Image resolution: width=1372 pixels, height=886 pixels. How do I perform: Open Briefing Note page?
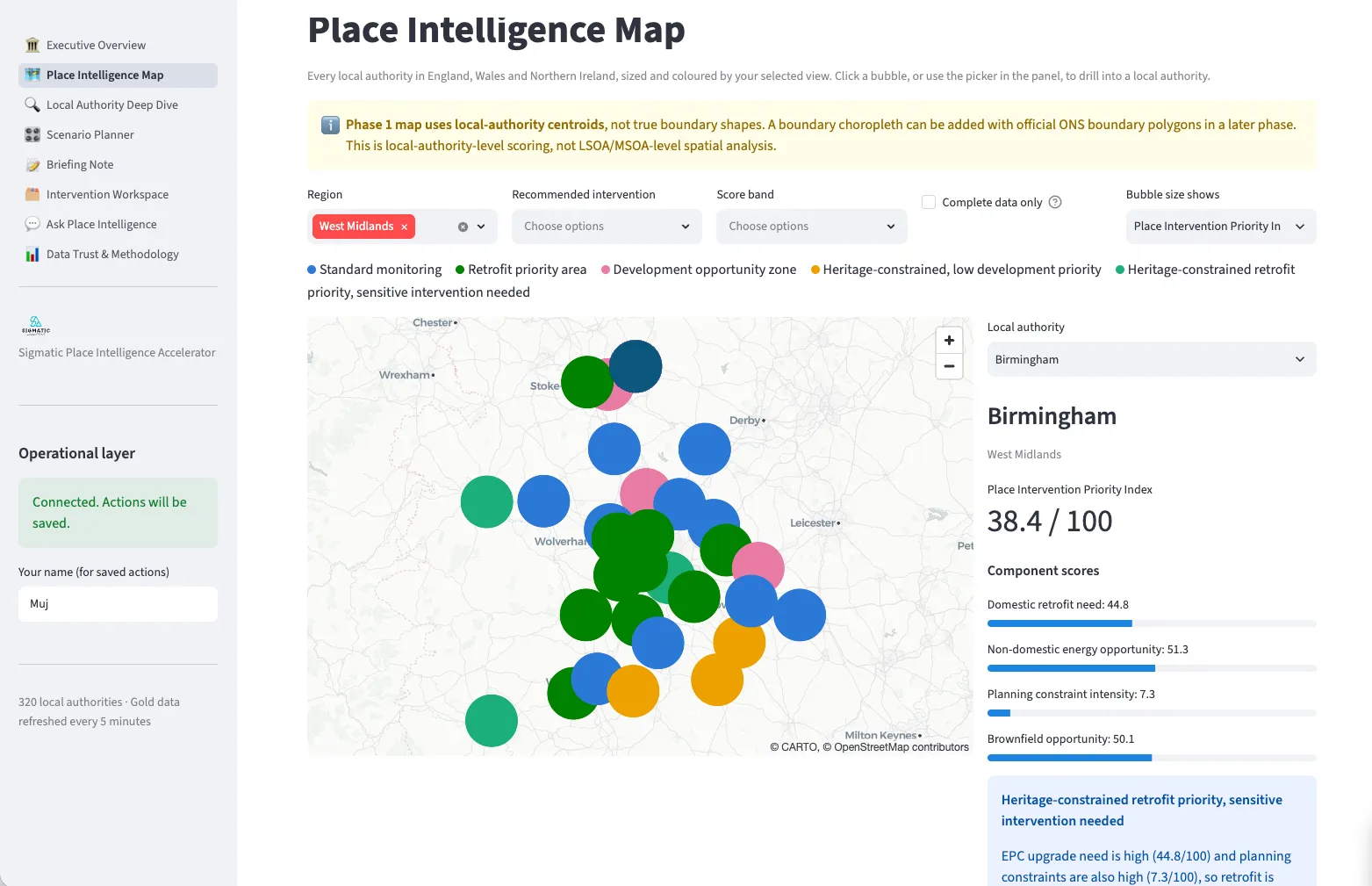118,164
